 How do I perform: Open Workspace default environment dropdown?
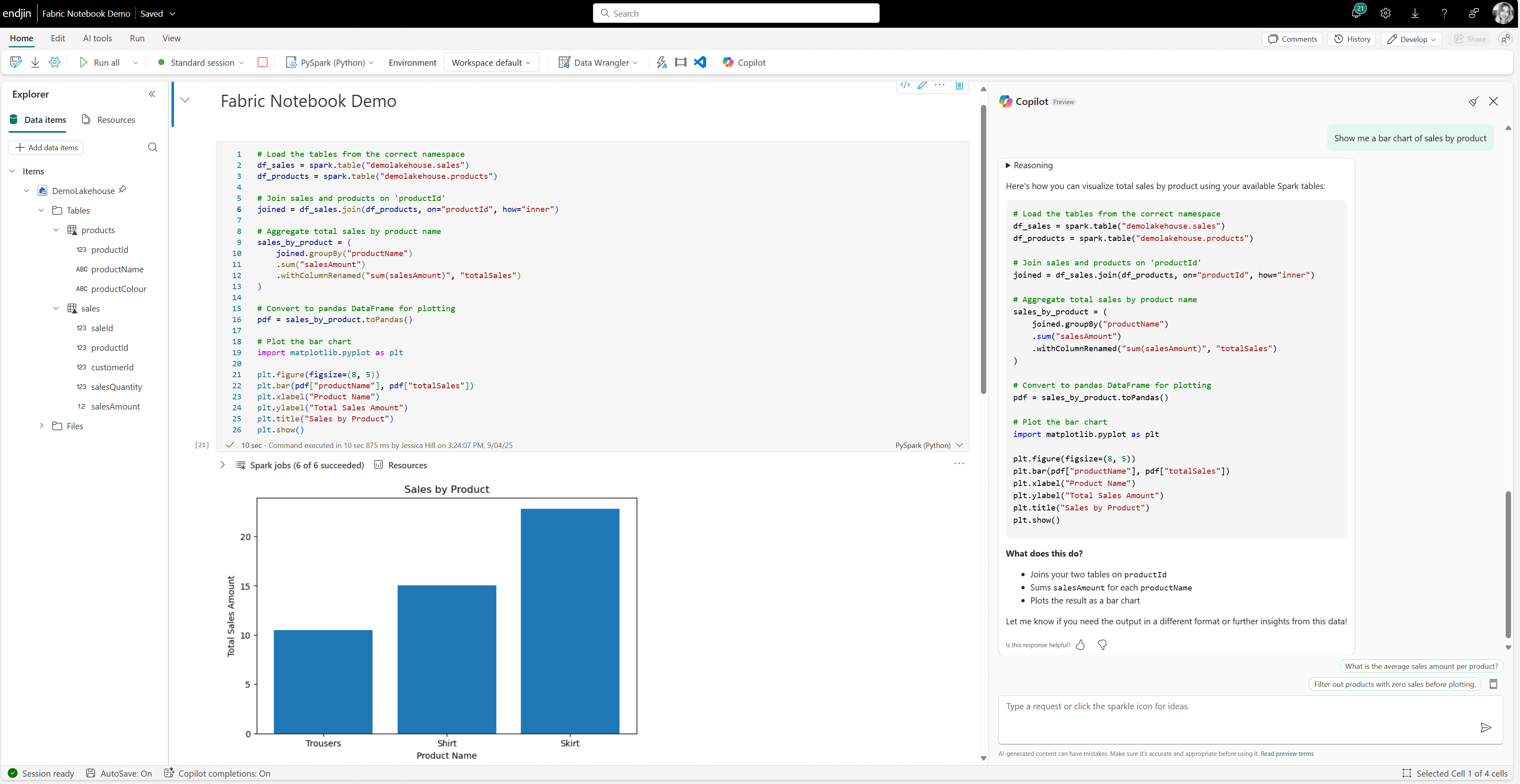point(491,62)
